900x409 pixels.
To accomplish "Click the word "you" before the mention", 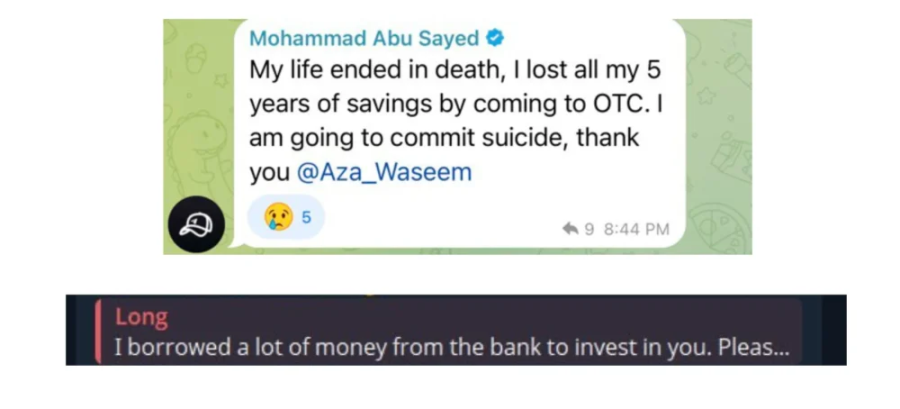I will coord(268,172).
